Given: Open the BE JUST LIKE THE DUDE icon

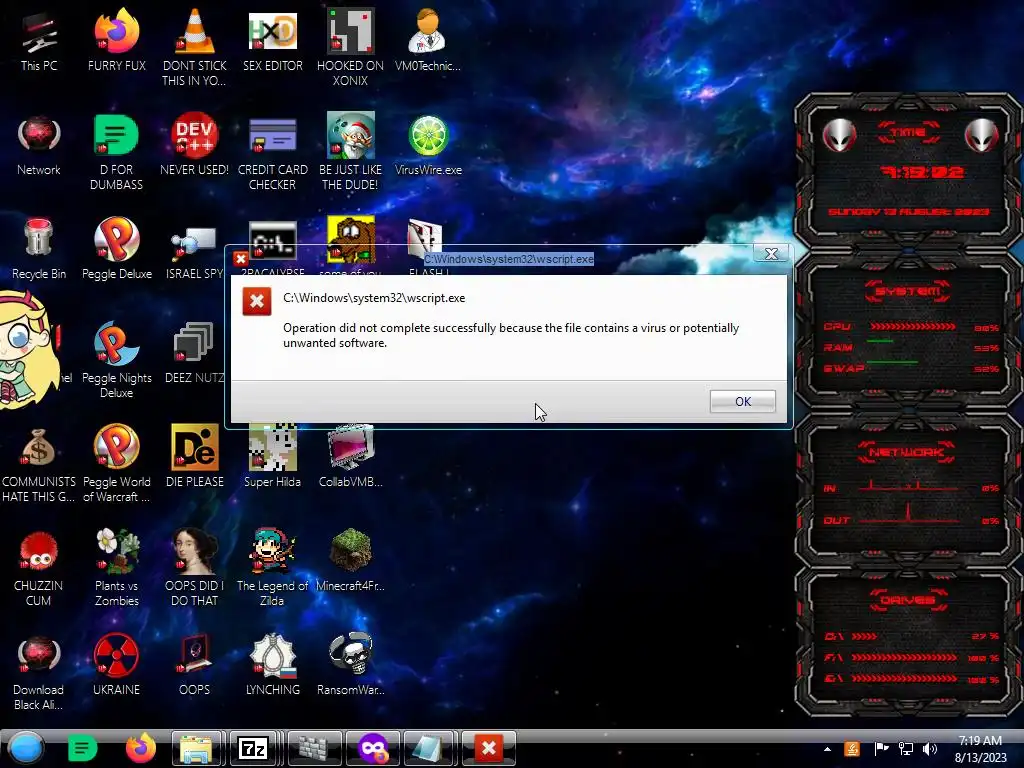Looking at the screenshot, I should (x=350, y=152).
